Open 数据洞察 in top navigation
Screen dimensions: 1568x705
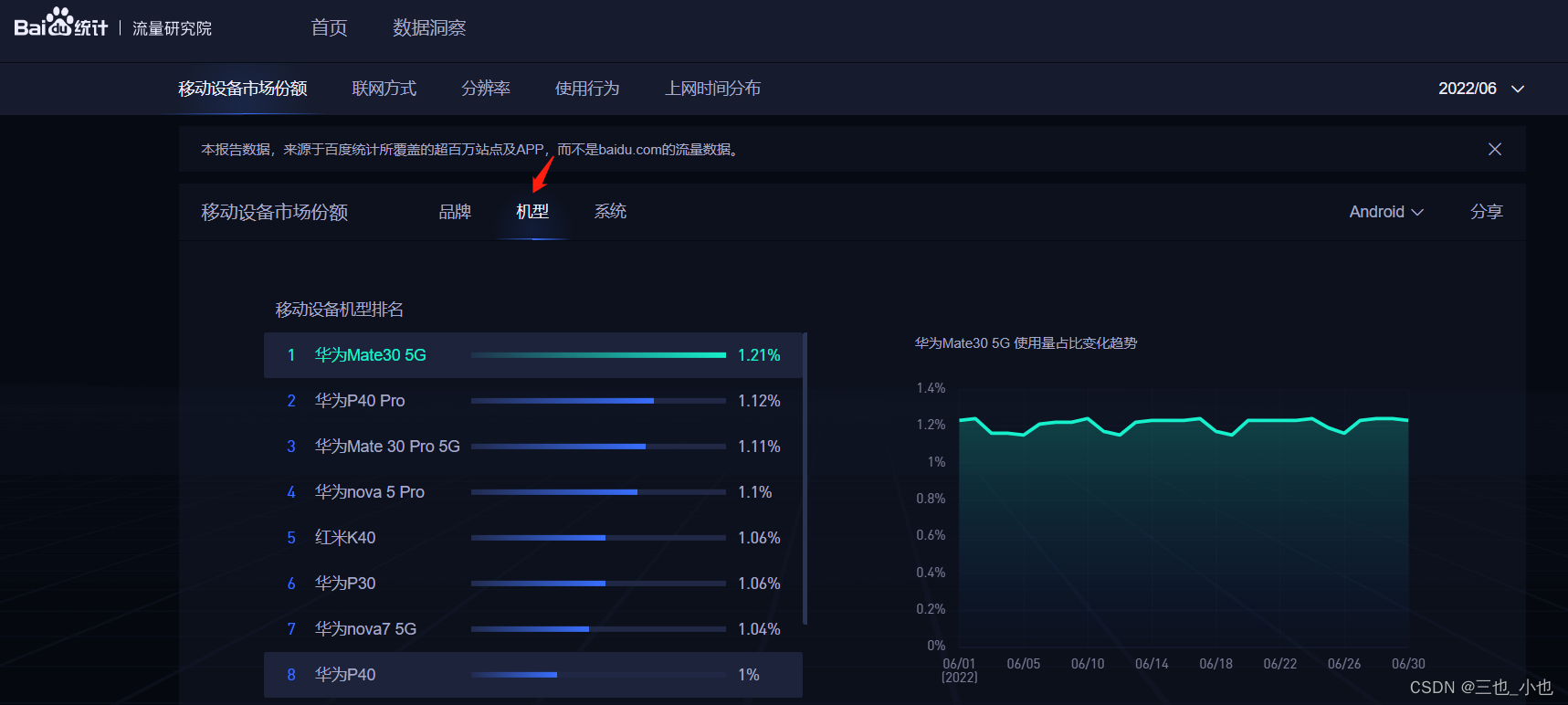429,28
